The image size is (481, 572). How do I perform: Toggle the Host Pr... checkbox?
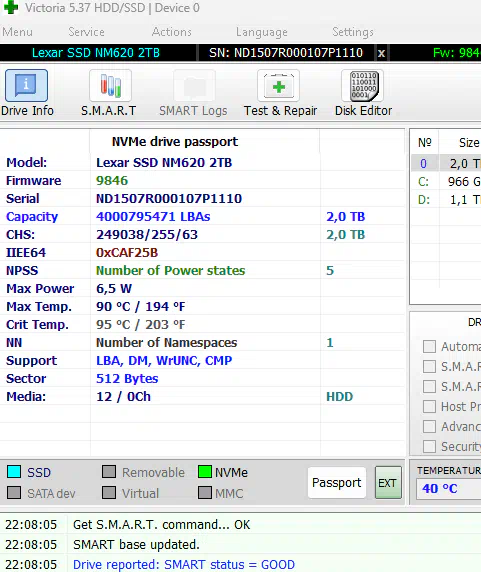tap(429, 406)
